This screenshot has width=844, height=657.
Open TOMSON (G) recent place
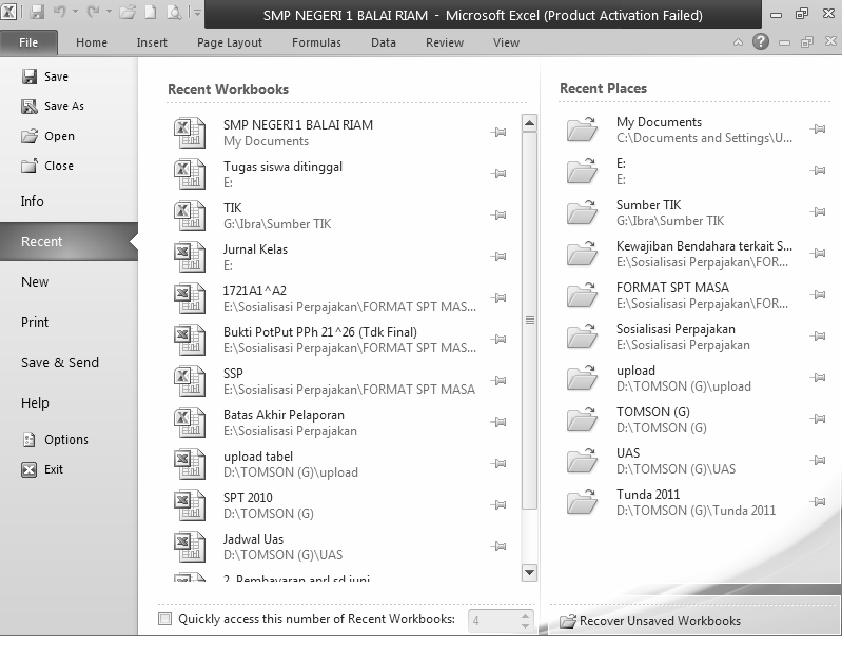pos(695,419)
